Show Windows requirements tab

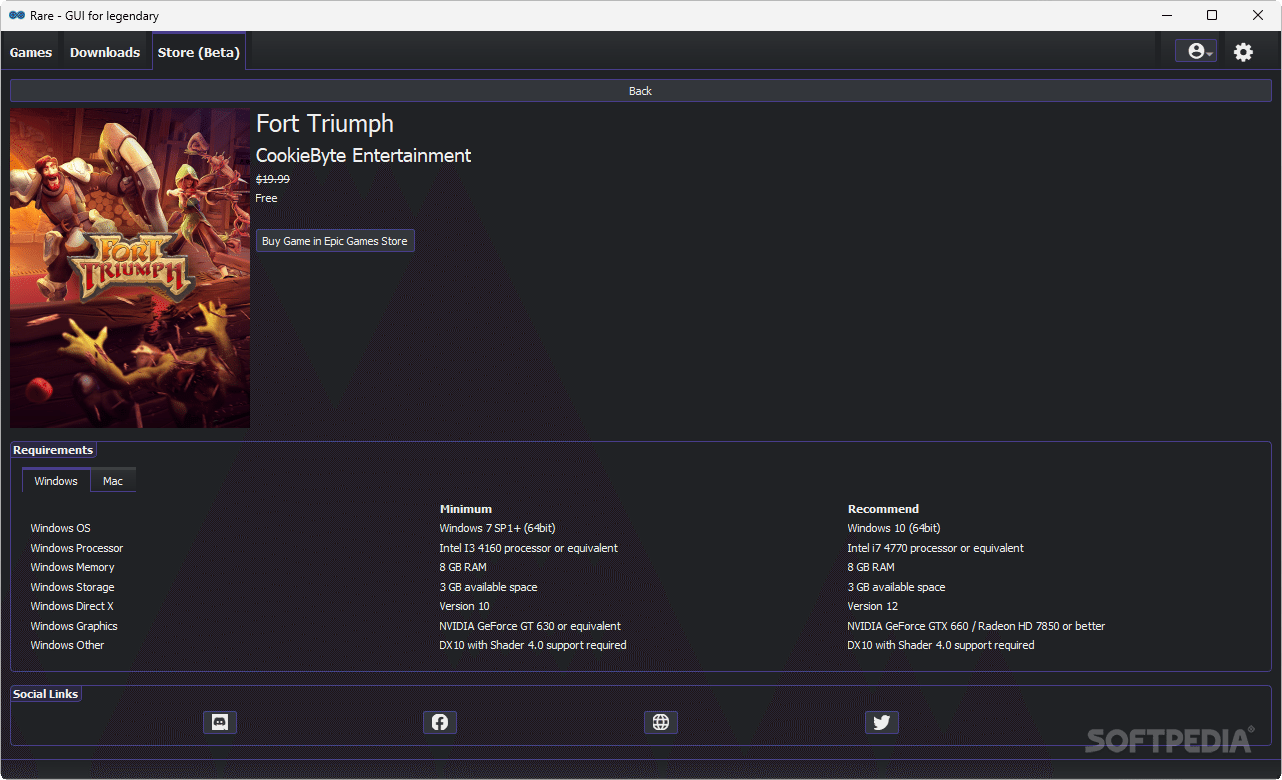(x=56, y=481)
